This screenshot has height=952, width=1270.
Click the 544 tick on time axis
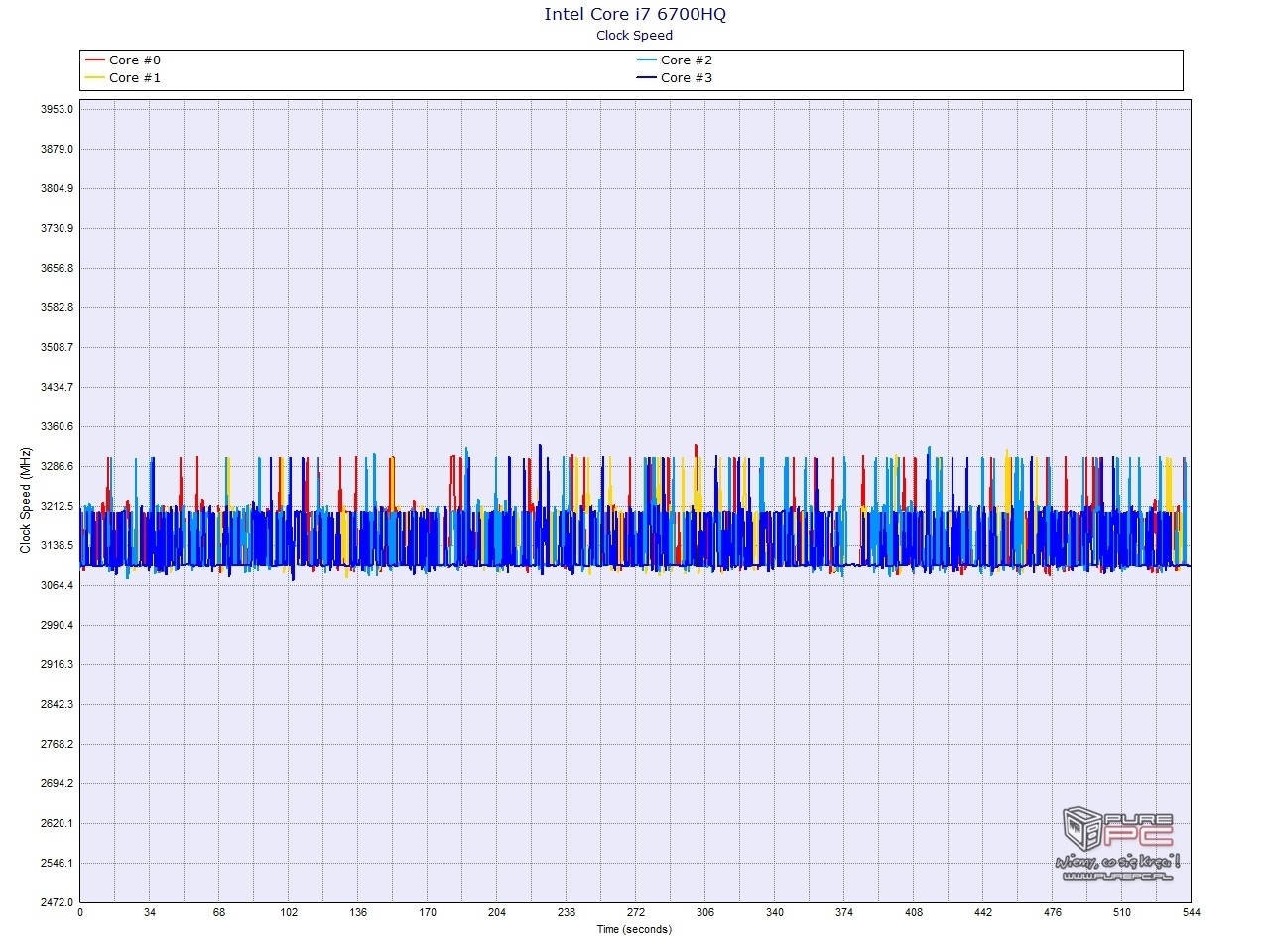coord(1192,913)
